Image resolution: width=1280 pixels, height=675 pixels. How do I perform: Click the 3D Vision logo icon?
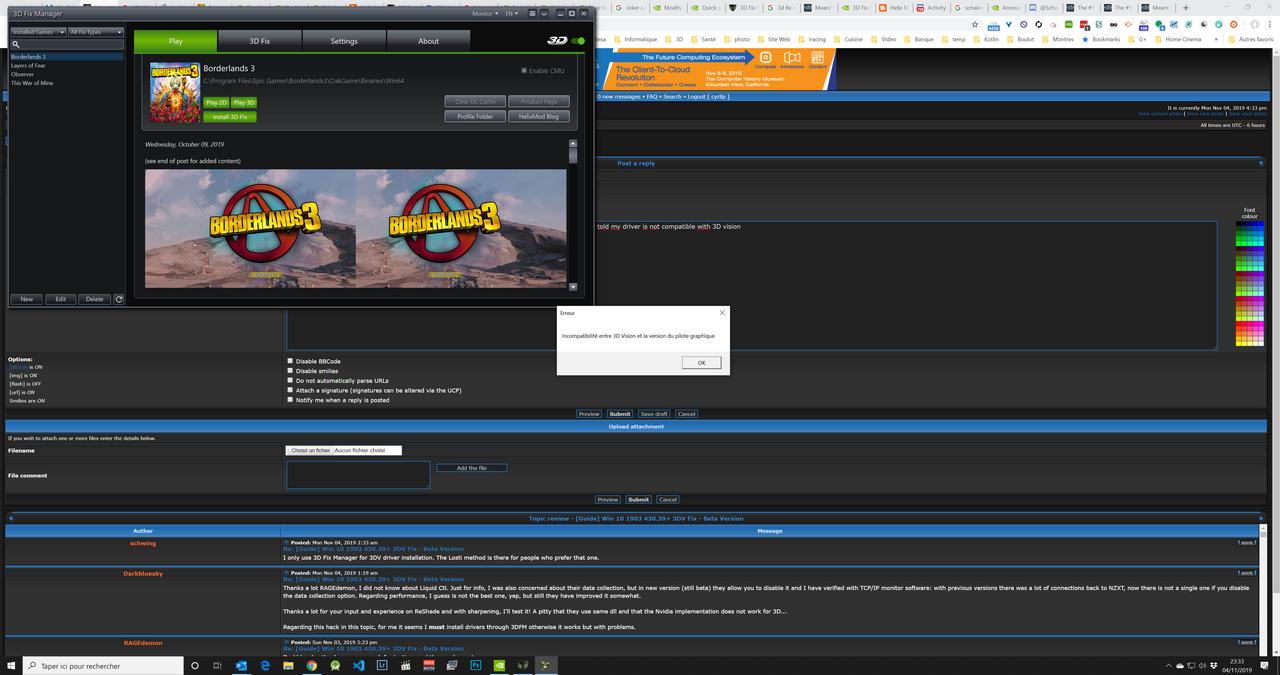557,41
